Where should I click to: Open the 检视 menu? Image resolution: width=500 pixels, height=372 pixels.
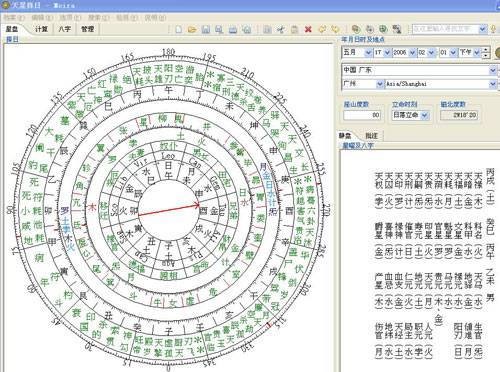[x=127, y=17]
